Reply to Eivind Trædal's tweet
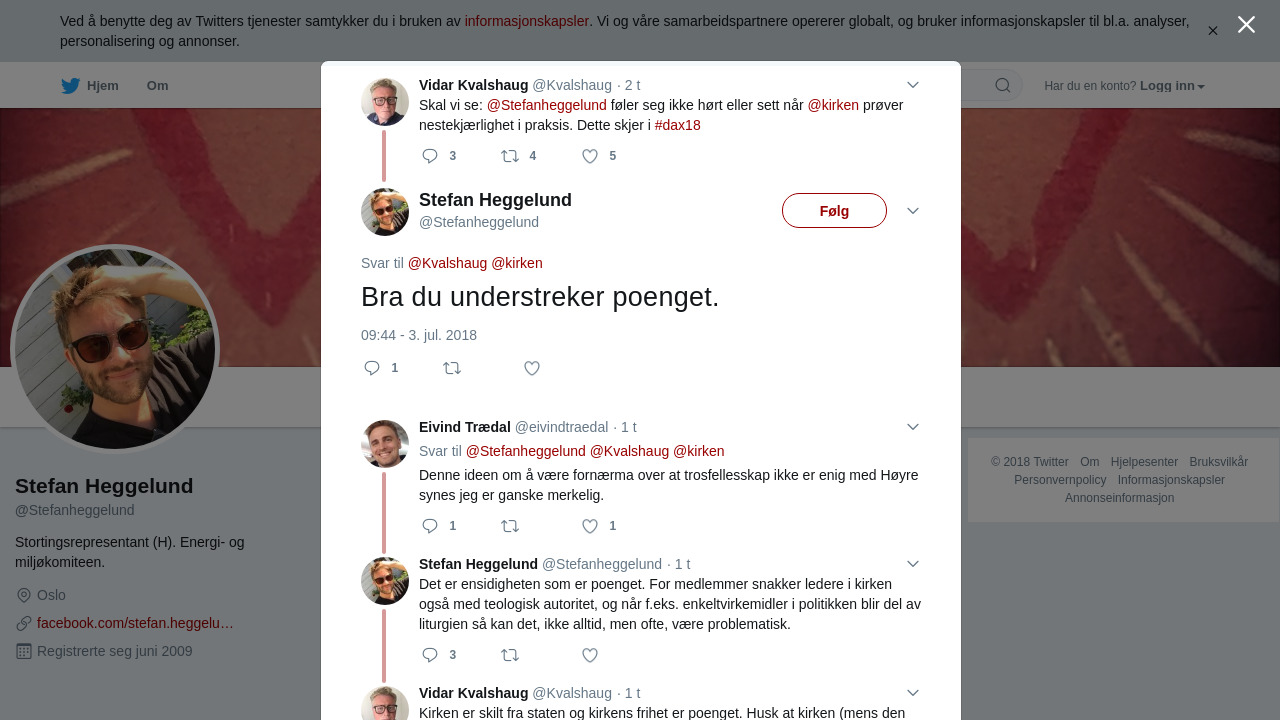The width and height of the screenshot is (1280, 720). click(430, 526)
